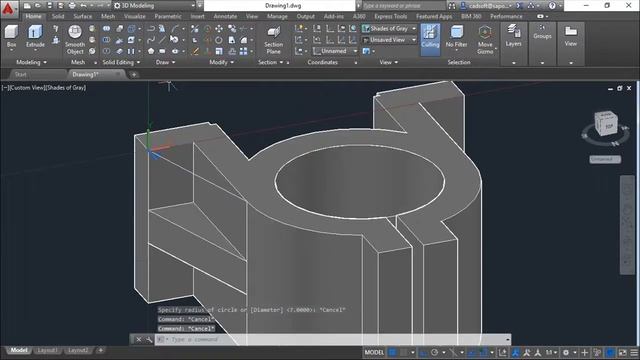Expand the Solid Editing panel
The width and height of the screenshot is (640, 360).
click(121, 62)
